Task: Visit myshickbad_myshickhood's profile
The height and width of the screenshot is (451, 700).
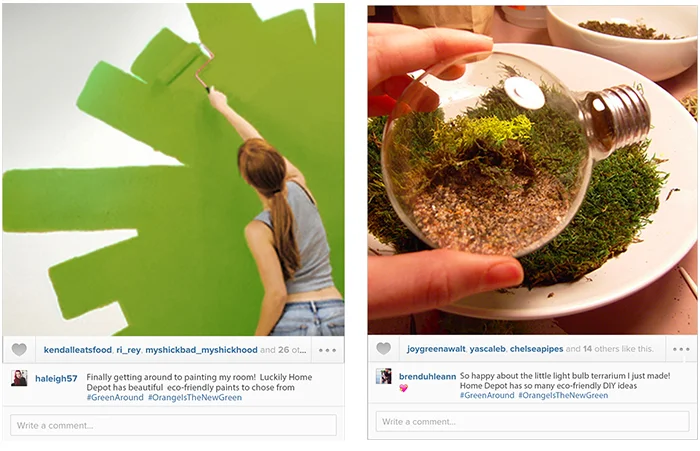Action: point(201,350)
